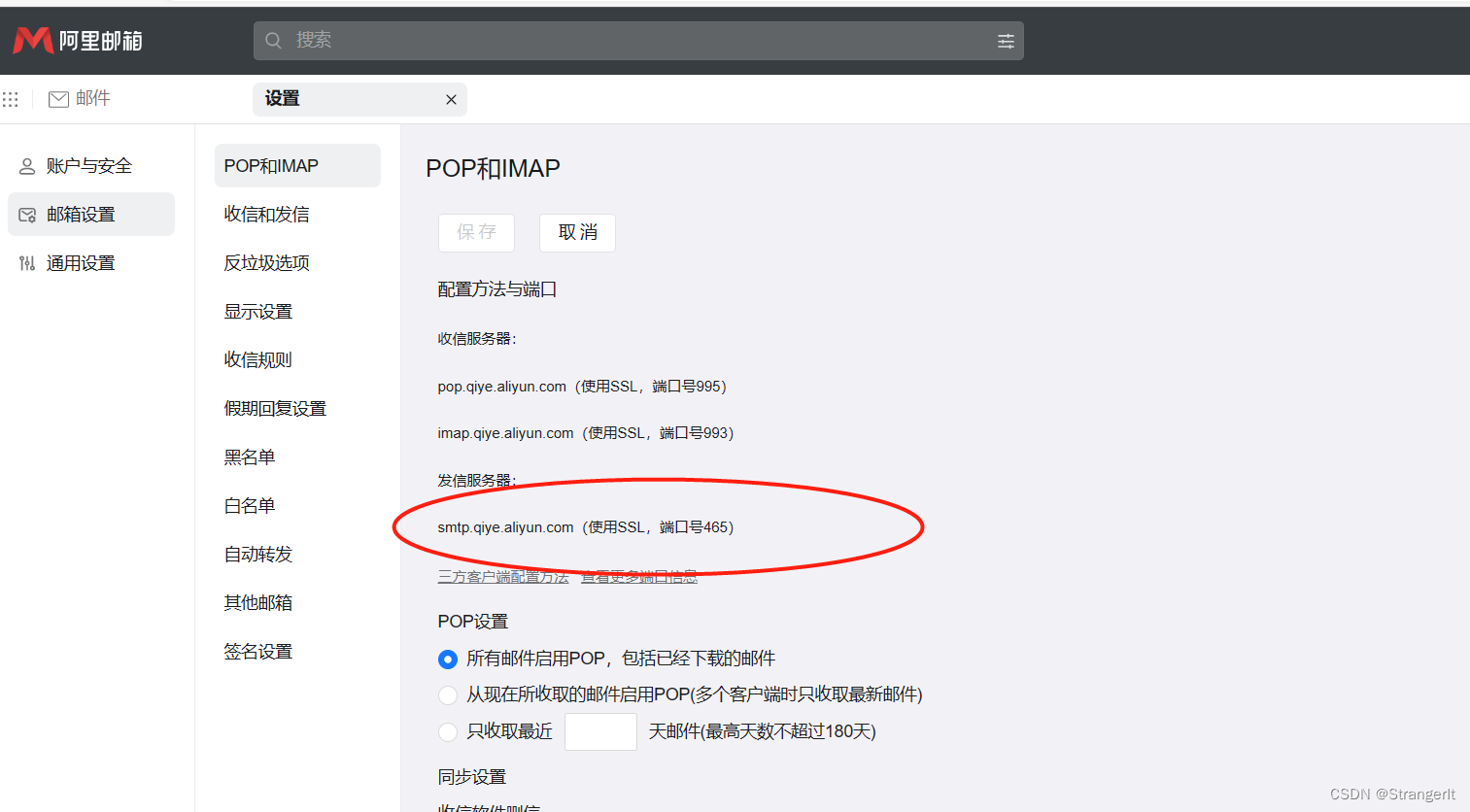The height and width of the screenshot is (812, 1470).
Task: Click the Alimail logo icon
Action: [33, 40]
